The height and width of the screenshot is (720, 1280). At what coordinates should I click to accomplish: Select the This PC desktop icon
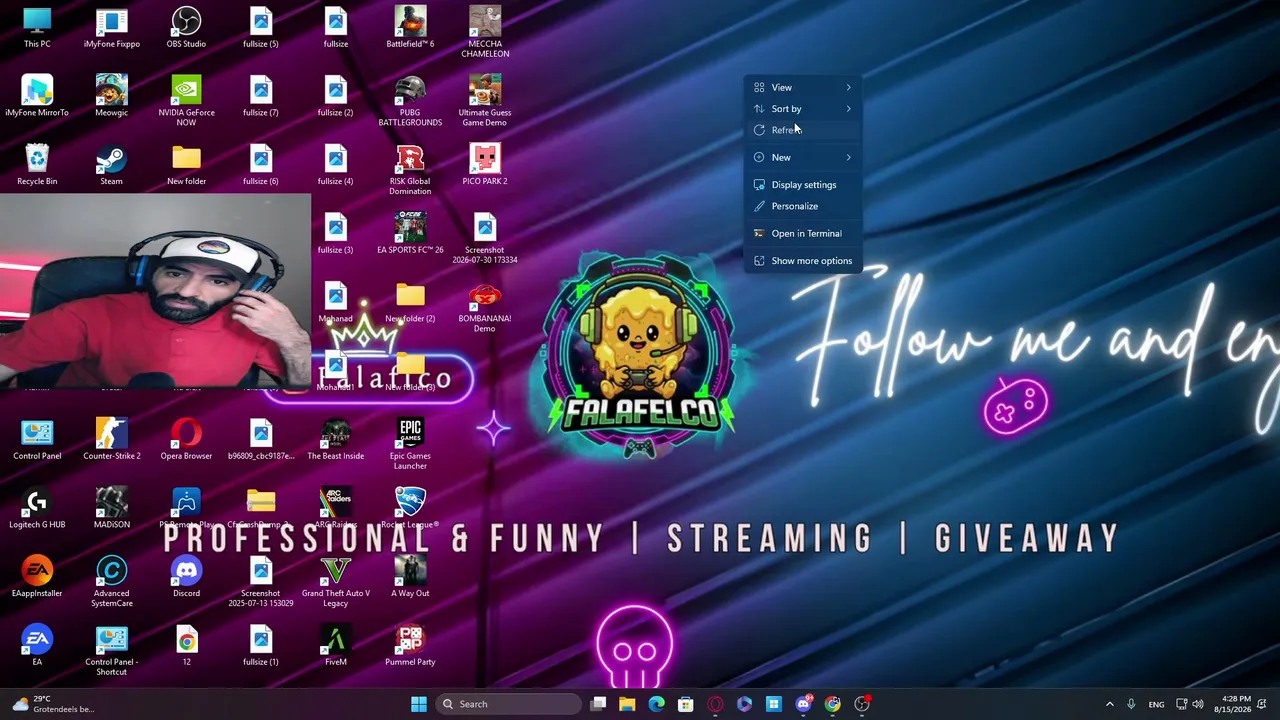[x=37, y=28]
